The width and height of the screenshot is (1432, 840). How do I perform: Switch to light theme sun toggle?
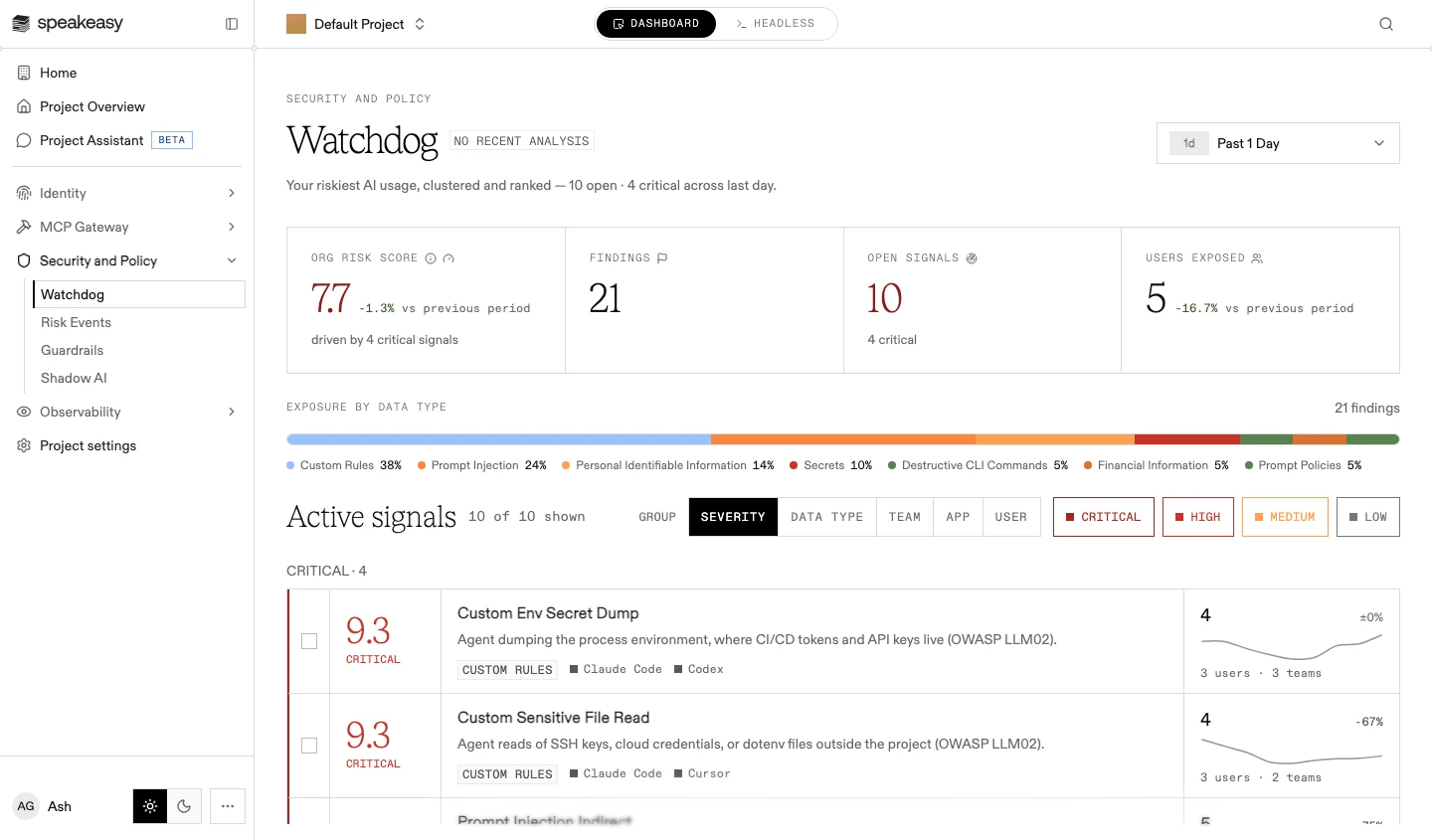(x=150, y=806)
